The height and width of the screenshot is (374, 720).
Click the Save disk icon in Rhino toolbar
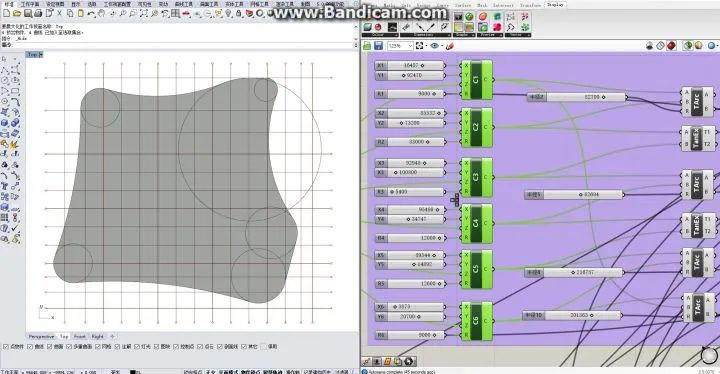pyautogui.click(x=28, y=13)
